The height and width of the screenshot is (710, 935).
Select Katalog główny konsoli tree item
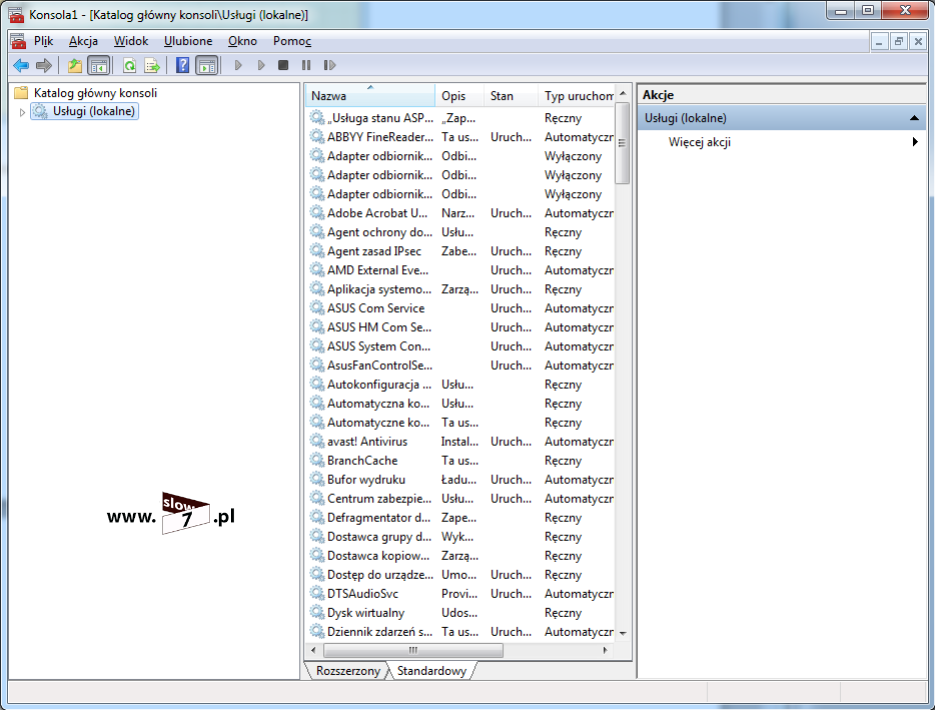(95, 92)
